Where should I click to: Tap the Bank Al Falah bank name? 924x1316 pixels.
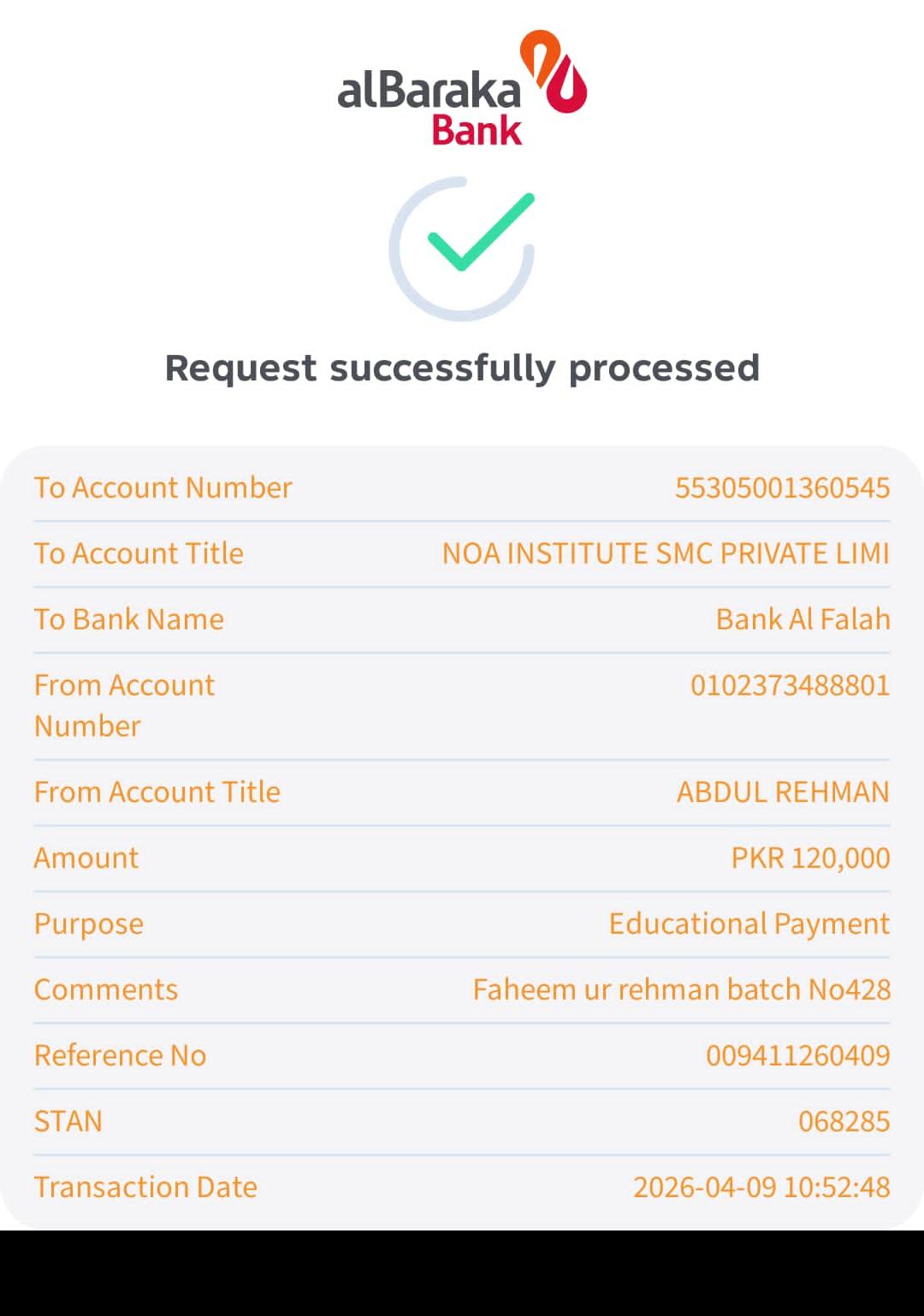[x=803, y=619]
